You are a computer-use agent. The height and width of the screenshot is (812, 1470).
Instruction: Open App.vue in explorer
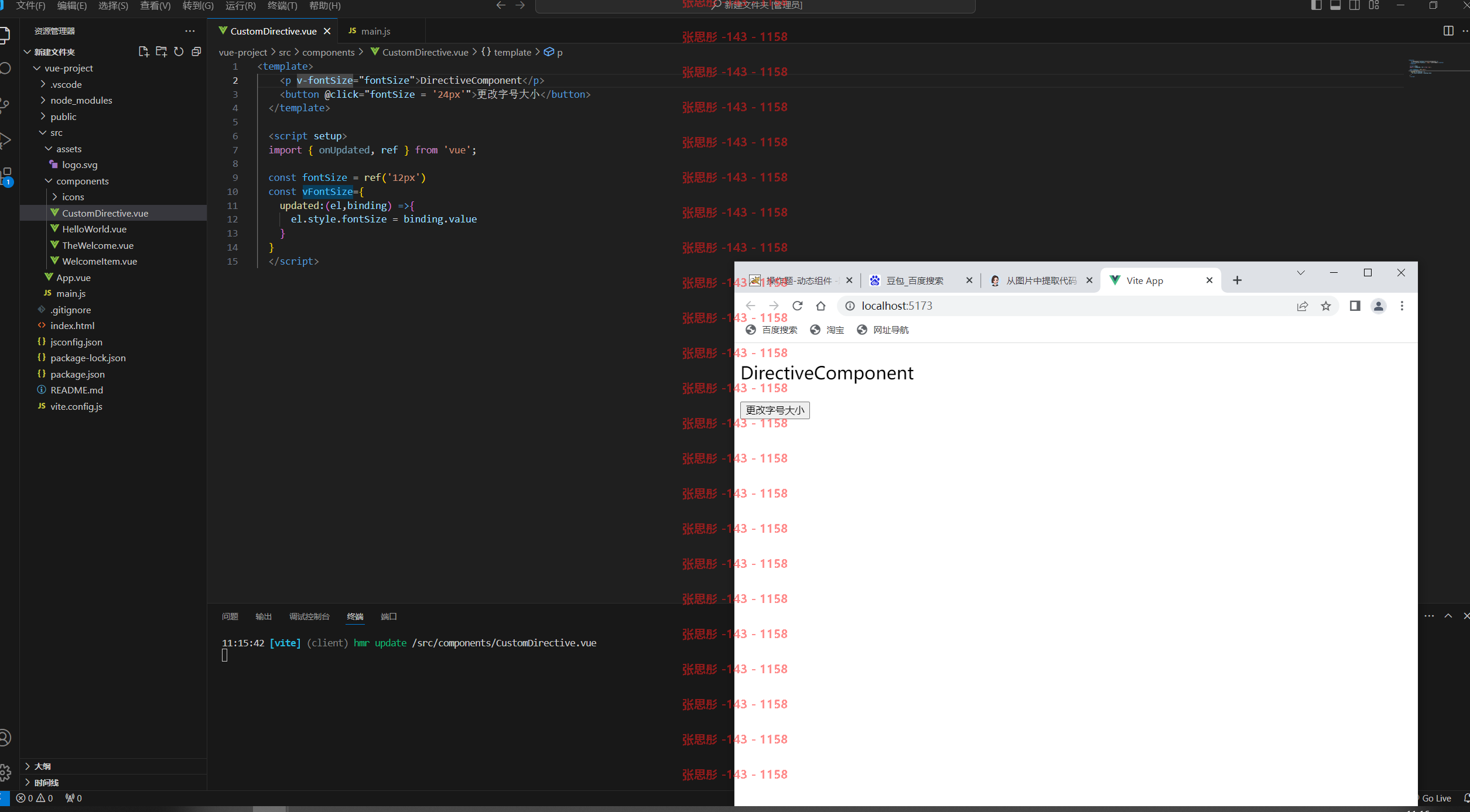(73, 277)
